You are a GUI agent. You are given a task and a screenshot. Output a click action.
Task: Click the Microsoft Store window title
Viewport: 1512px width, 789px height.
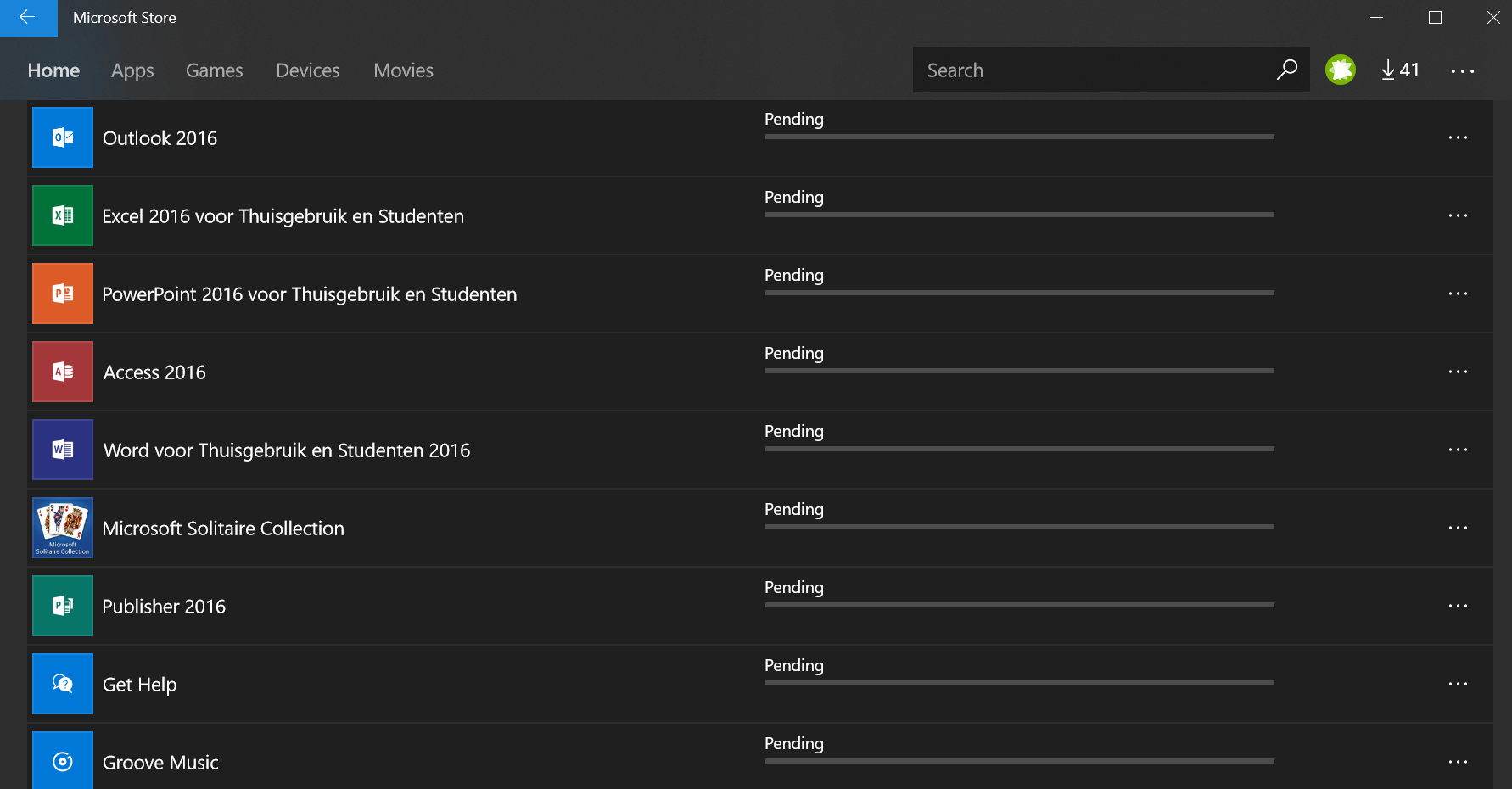coord(125,18)
